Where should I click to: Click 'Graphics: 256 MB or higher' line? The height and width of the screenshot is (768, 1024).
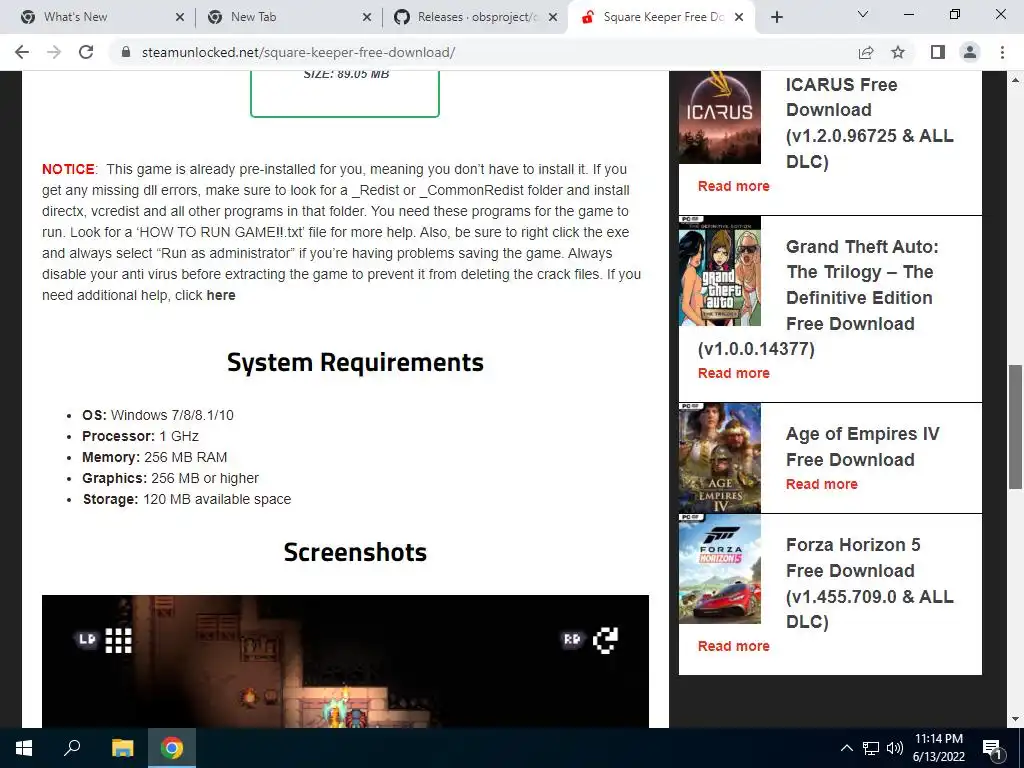pos(170,478)
